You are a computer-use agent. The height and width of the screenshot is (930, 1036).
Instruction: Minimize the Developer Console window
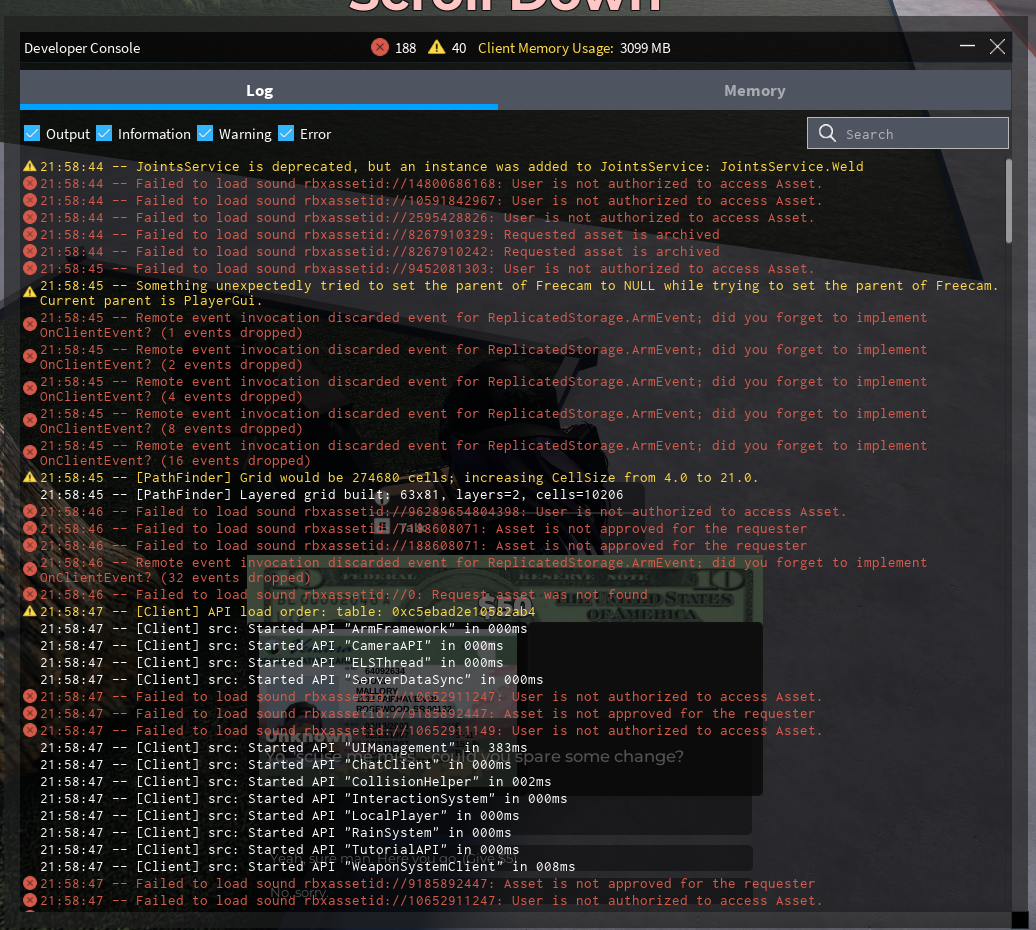(x=967, y=47)
